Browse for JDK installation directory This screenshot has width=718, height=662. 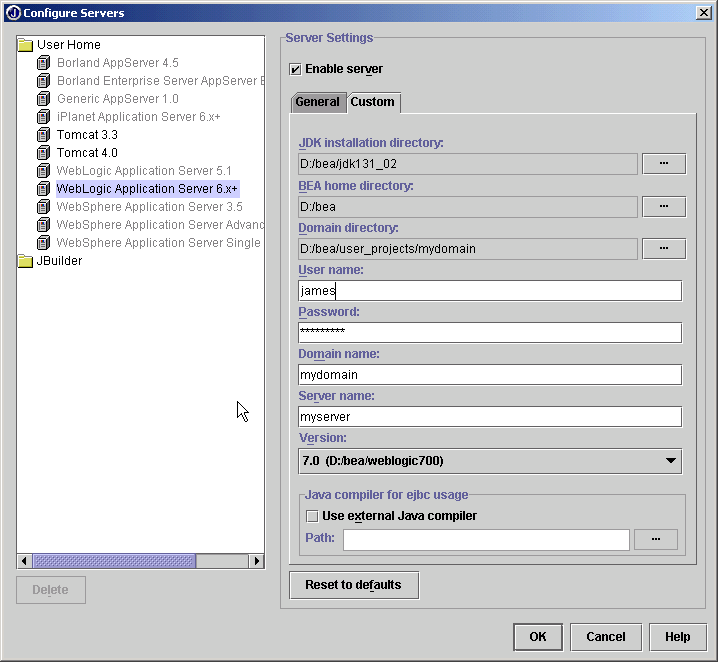[x=664, y=163]
